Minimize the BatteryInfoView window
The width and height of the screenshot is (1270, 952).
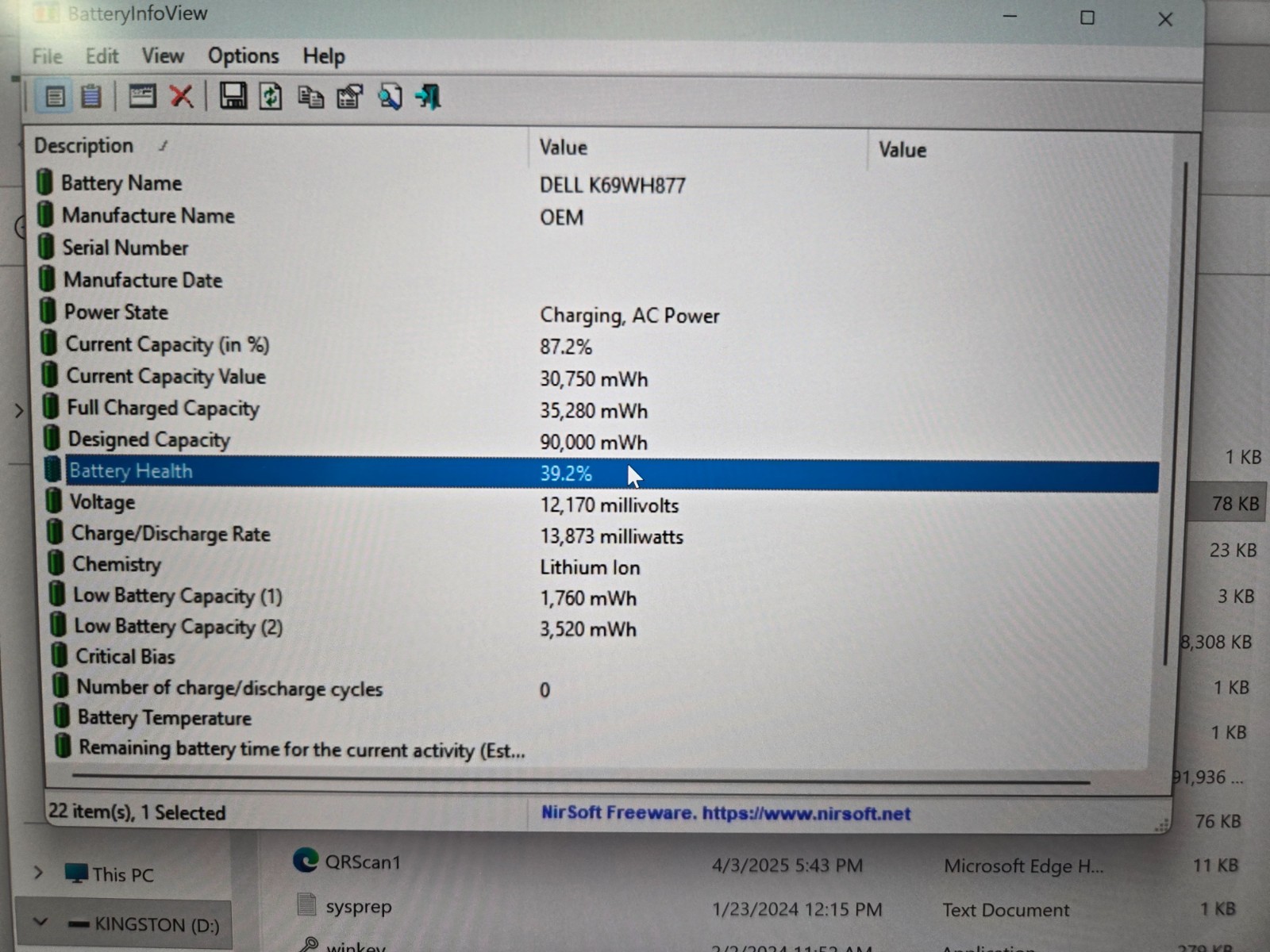(1010, 17)
